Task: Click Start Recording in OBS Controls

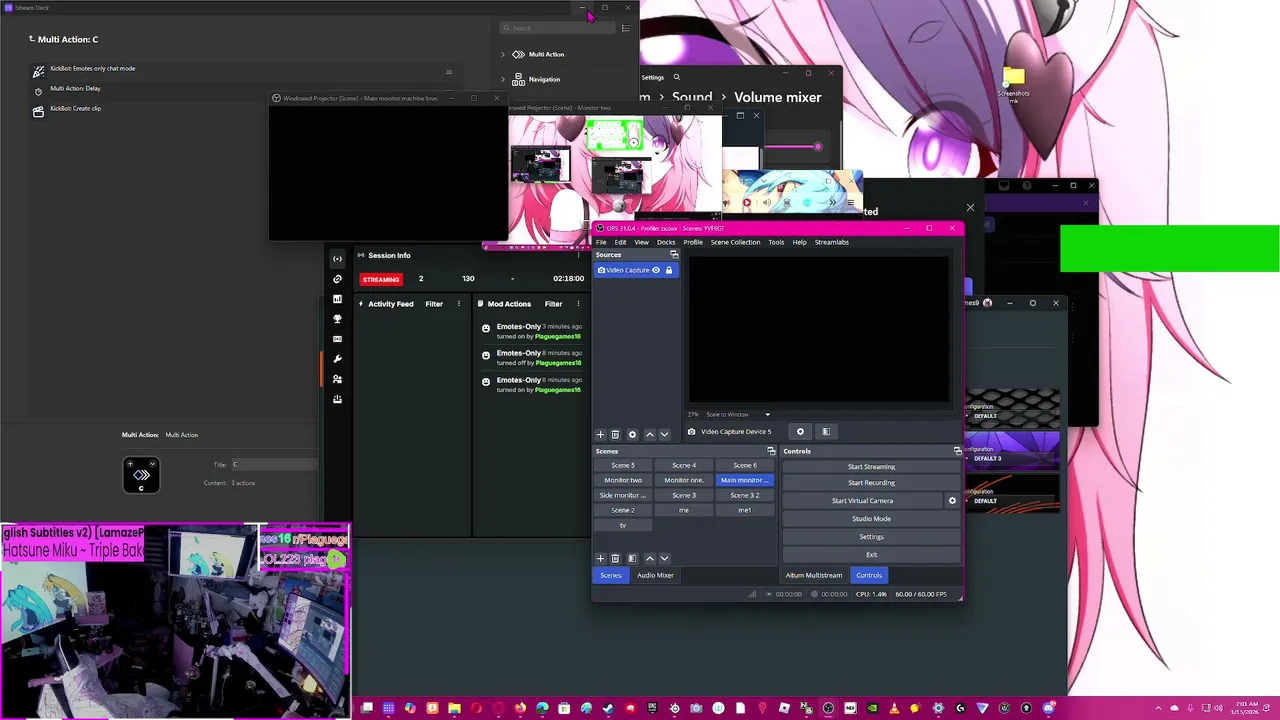Action: pyautogui.click(x=871, y=483)
